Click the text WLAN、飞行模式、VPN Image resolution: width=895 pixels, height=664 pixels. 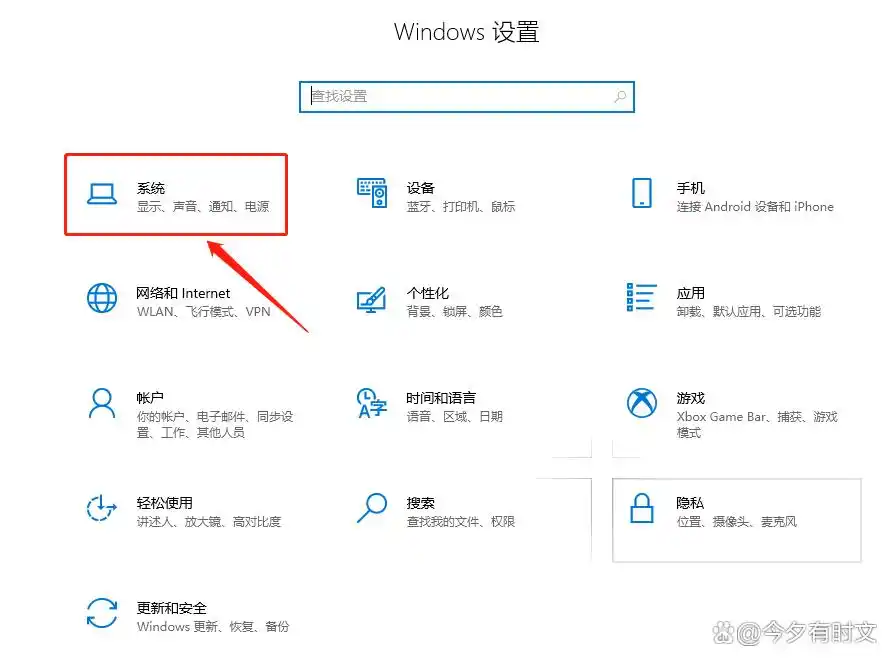pos(203,311)
